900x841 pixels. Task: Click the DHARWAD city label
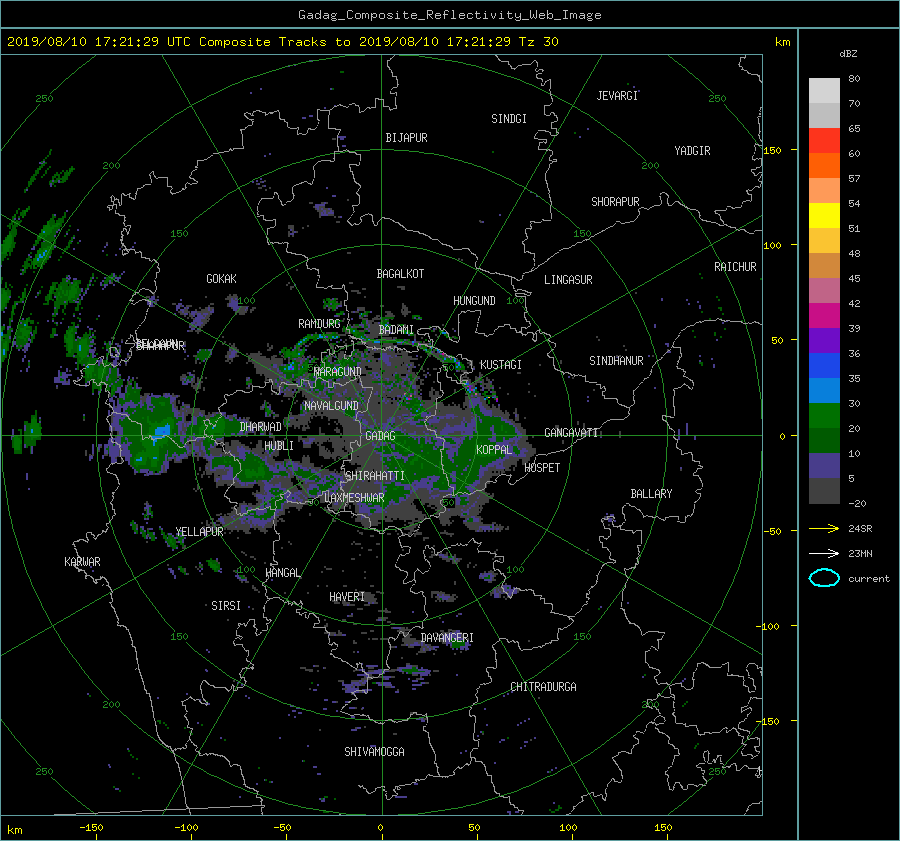click(x=260, y=427)
